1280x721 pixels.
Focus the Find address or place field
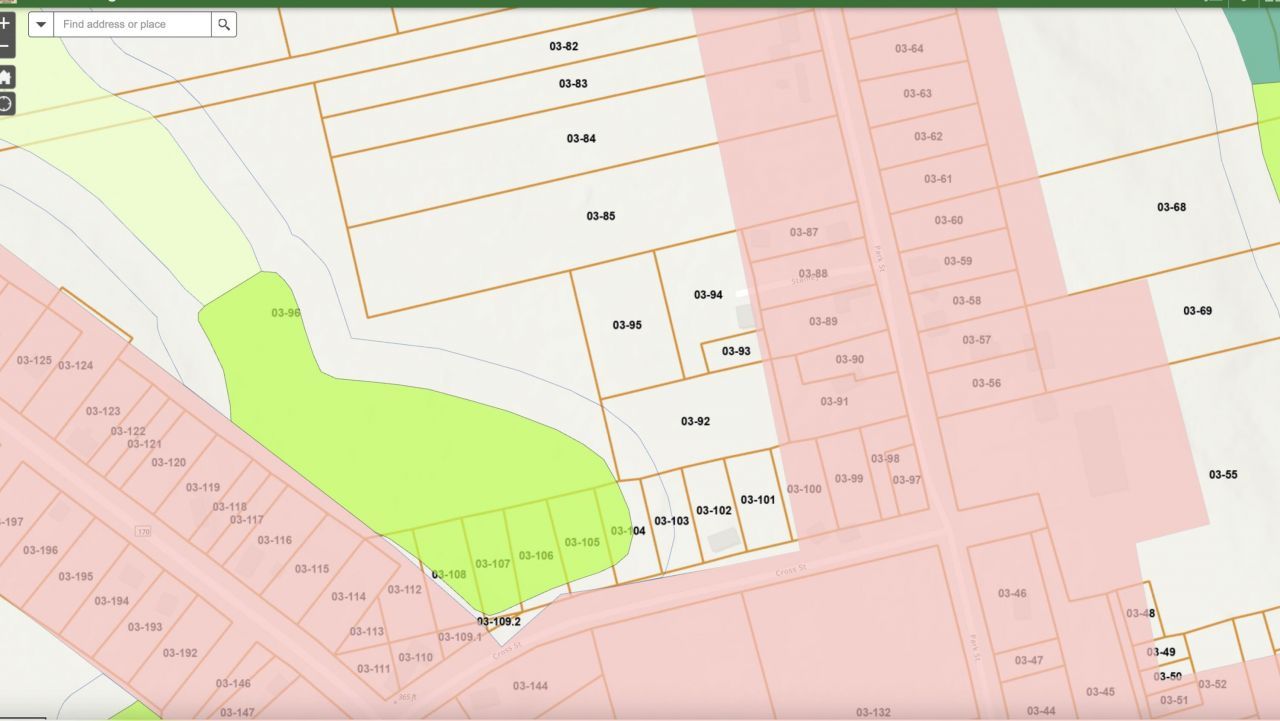pos(132,24)
